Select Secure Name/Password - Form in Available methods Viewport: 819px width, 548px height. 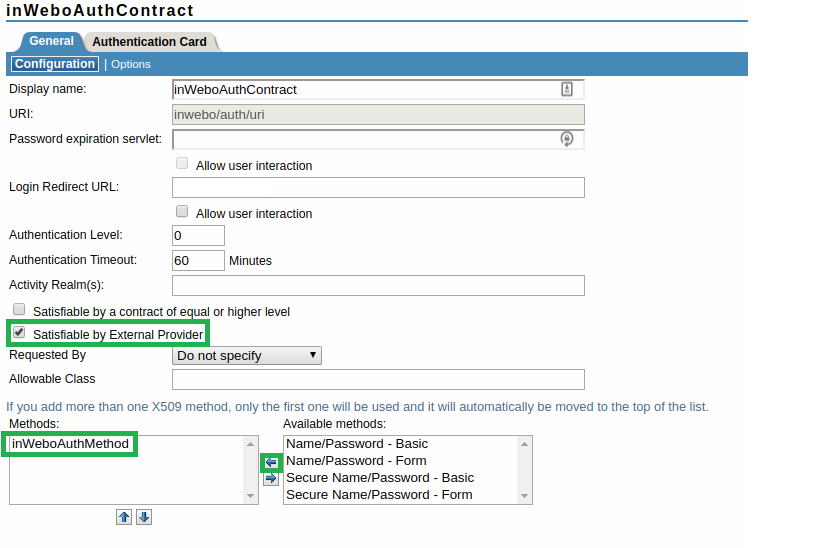[x=379, y=495]
